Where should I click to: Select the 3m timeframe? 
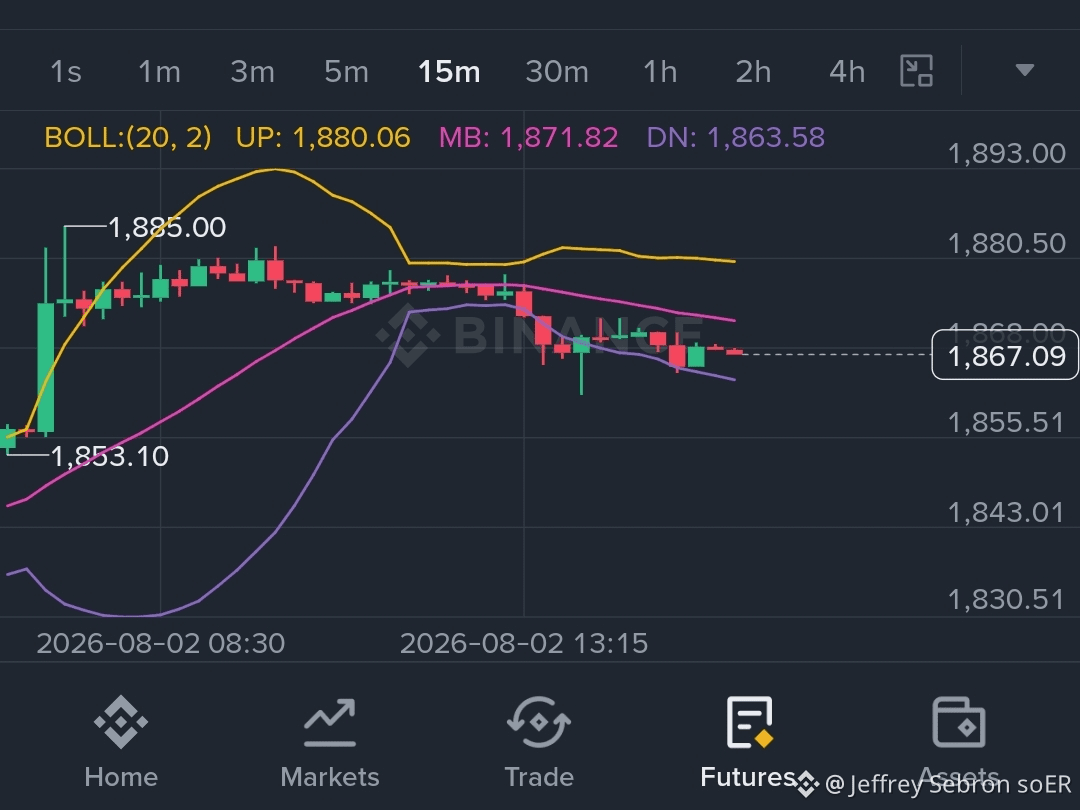pyautogui.click(x=252, y=72)
